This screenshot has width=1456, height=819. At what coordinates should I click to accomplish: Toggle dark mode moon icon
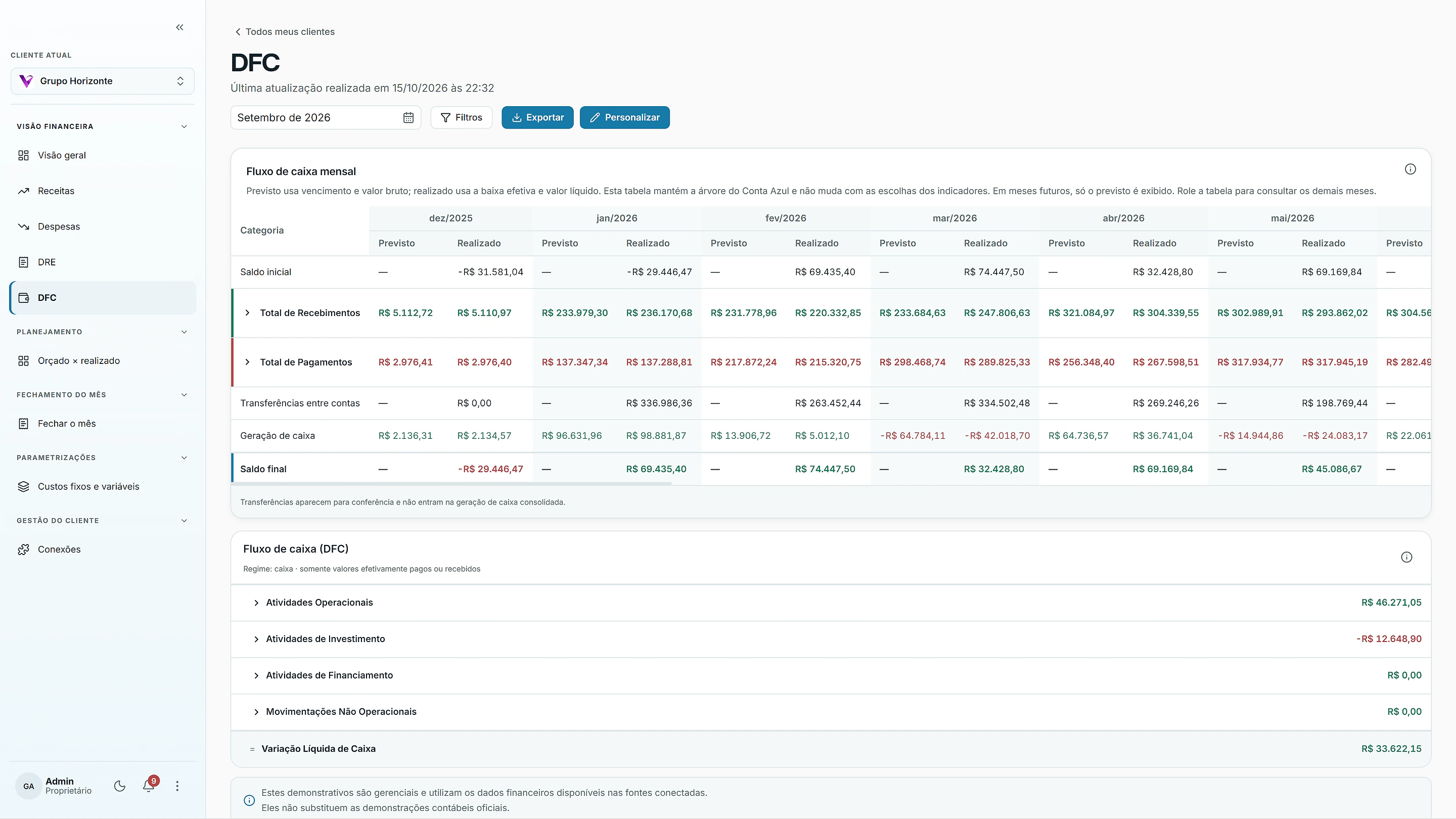[x=119, y=786]
